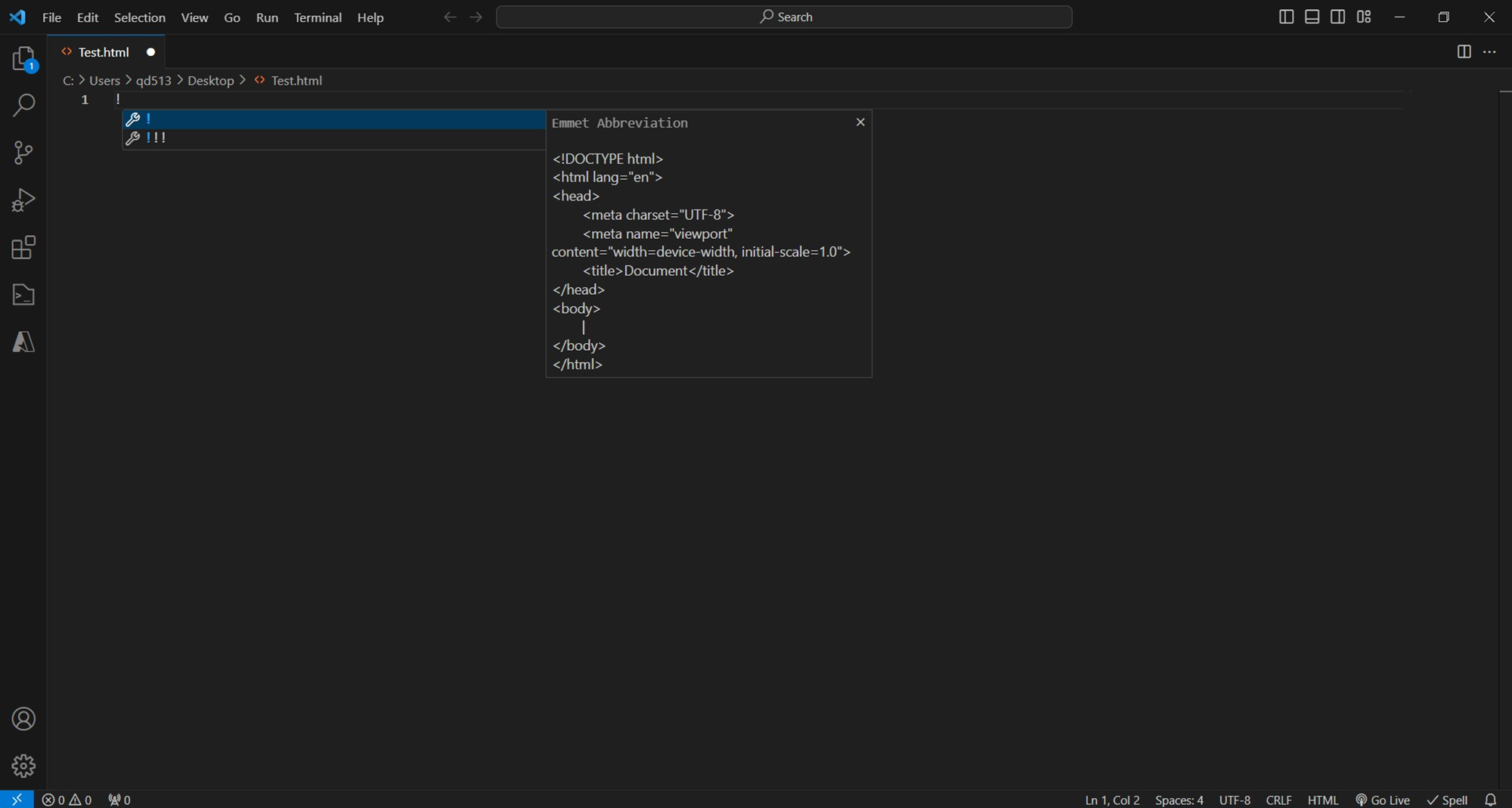Open the Help menu
The image size is (1512, 808).
pos(370,17)
